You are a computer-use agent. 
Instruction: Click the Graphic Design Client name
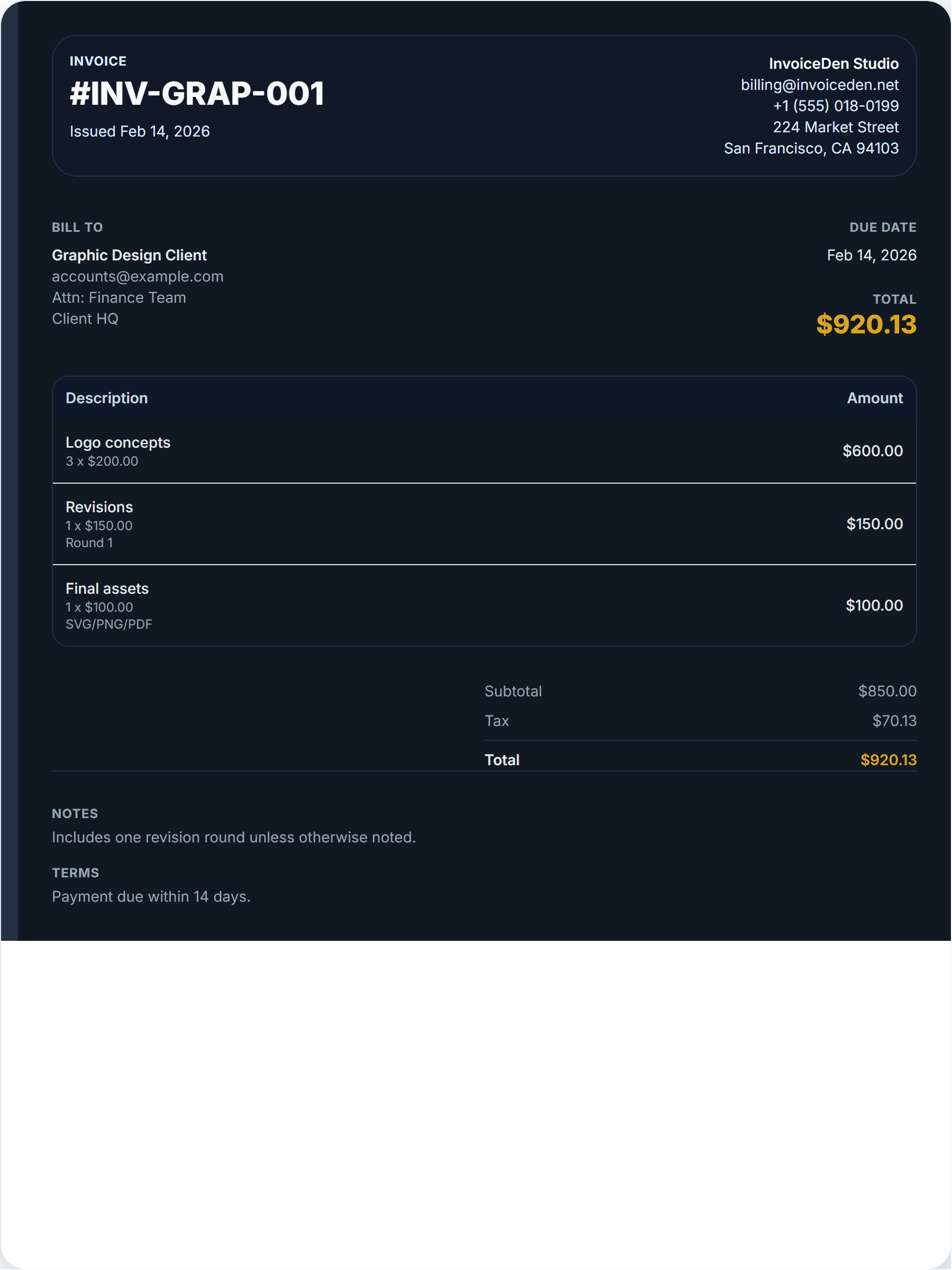(129, 255)
